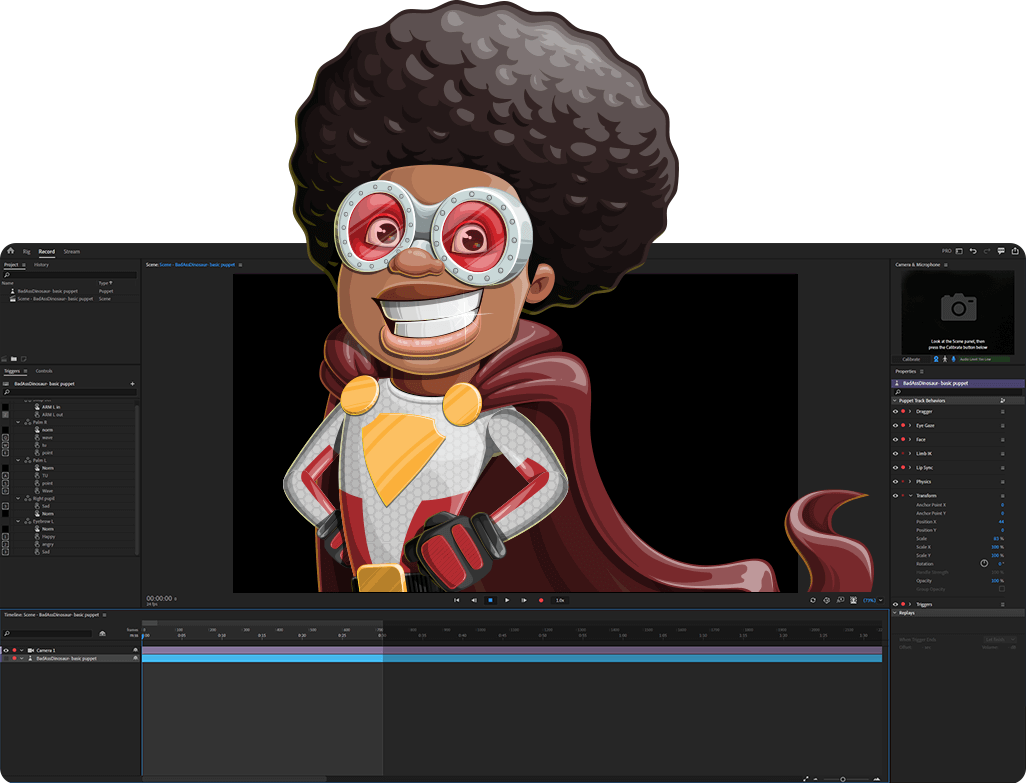Image resolution: width=1026 pixels, height=783 pixels.
Task: Switch to the Rig workspace tab
Action: pos(27,251)
